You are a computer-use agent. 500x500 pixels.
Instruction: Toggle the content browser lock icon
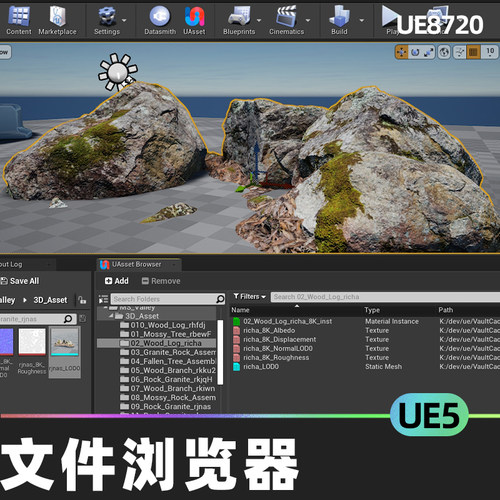pos(82,300)
